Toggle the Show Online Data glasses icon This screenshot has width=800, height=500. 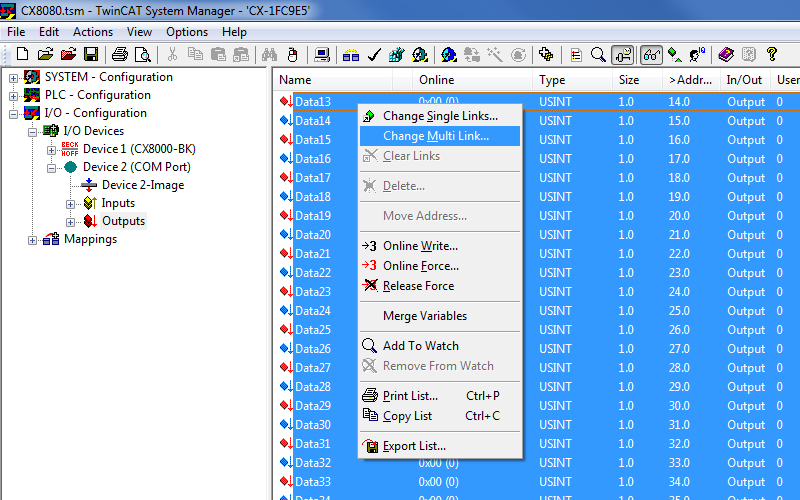tap(652, 54)
